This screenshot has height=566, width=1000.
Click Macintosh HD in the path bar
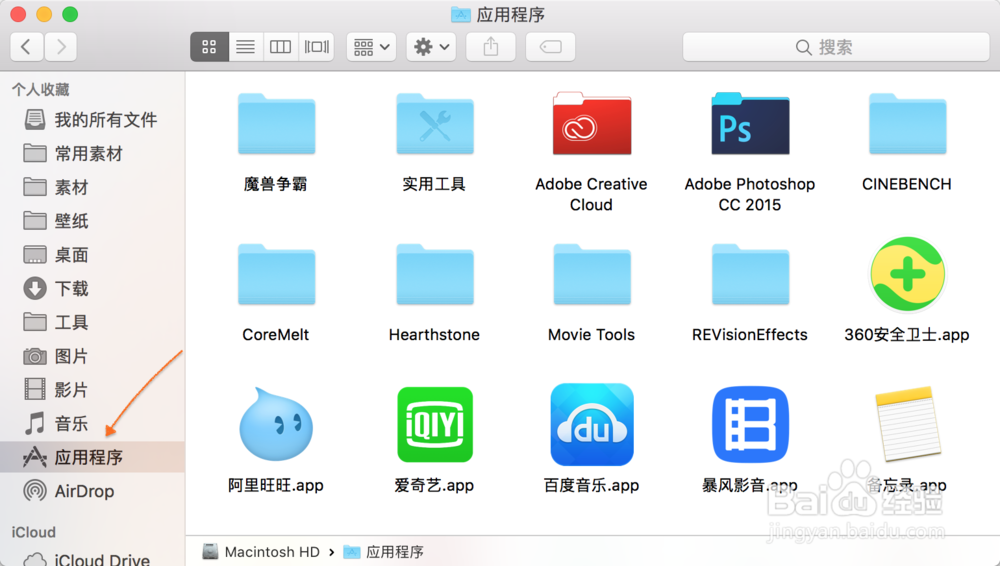pos(261,552)
